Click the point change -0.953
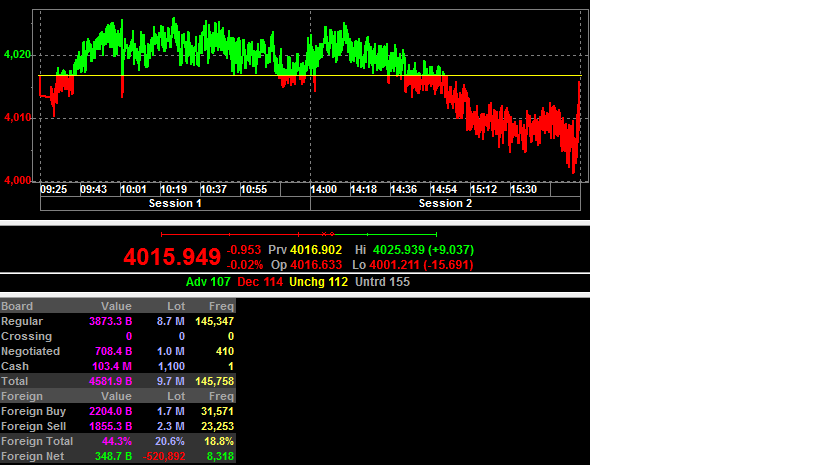Image resolution: width=816 pixels, height=465 pixels. [244, 250]
